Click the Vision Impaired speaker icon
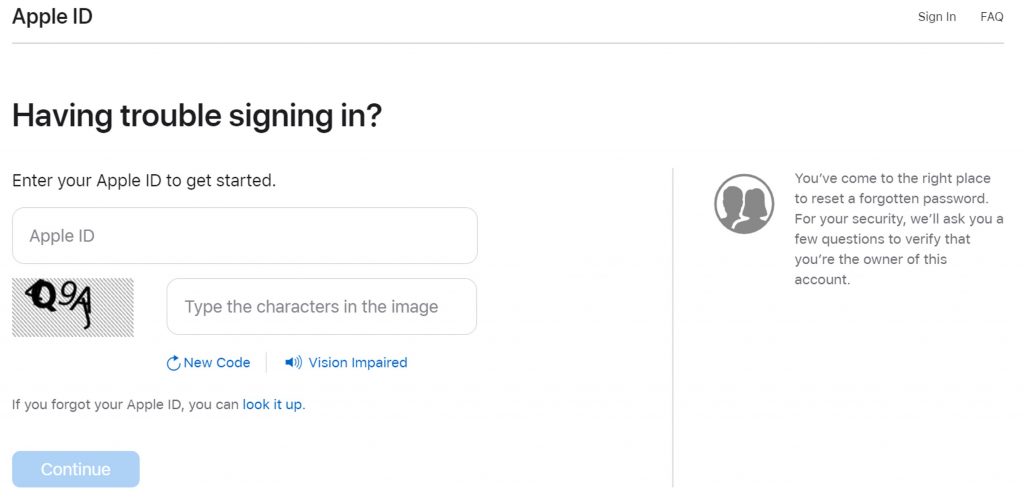 click(x=293, y=363)
